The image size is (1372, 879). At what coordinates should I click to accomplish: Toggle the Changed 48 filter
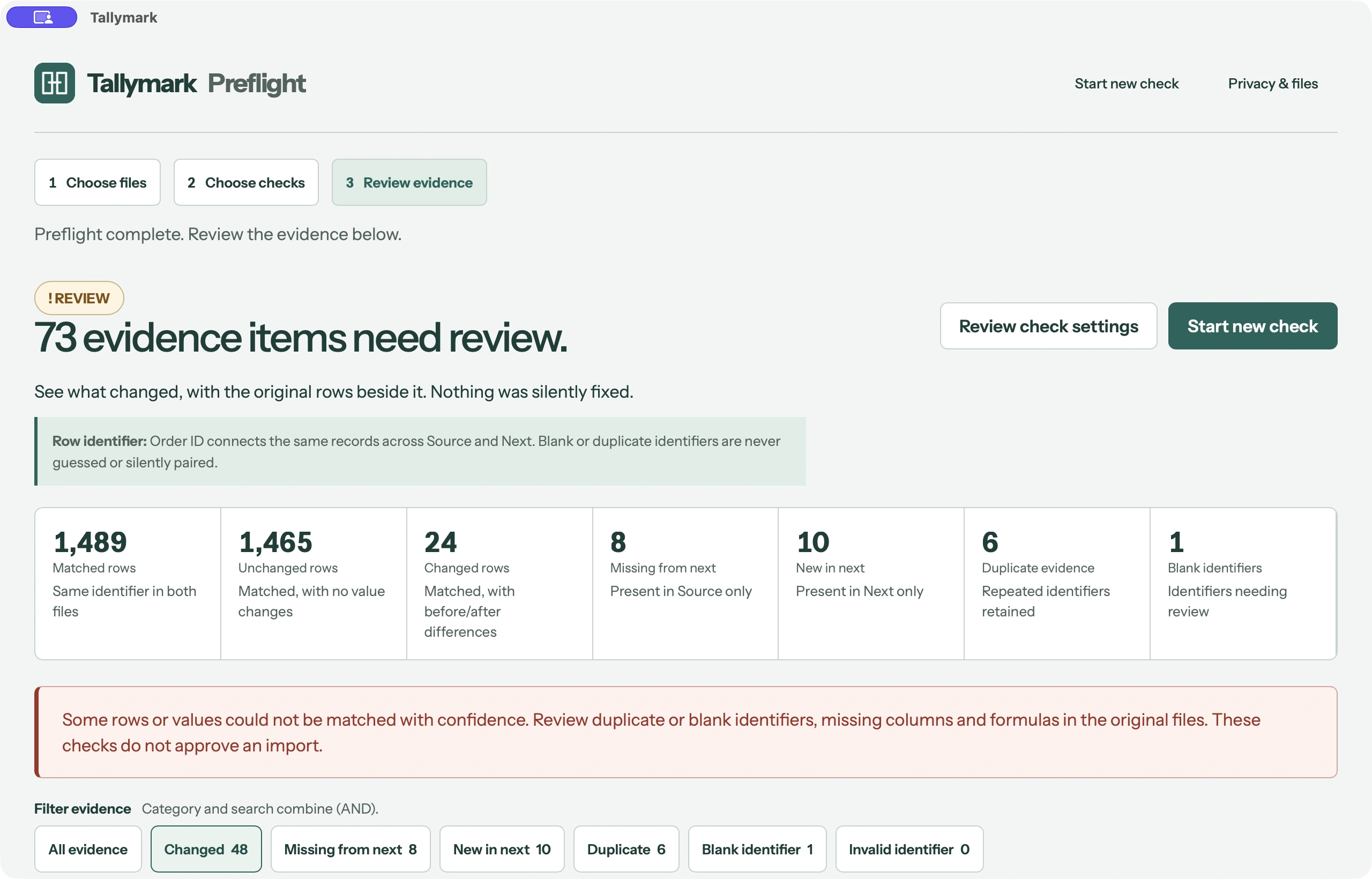[x=206, y=849]
